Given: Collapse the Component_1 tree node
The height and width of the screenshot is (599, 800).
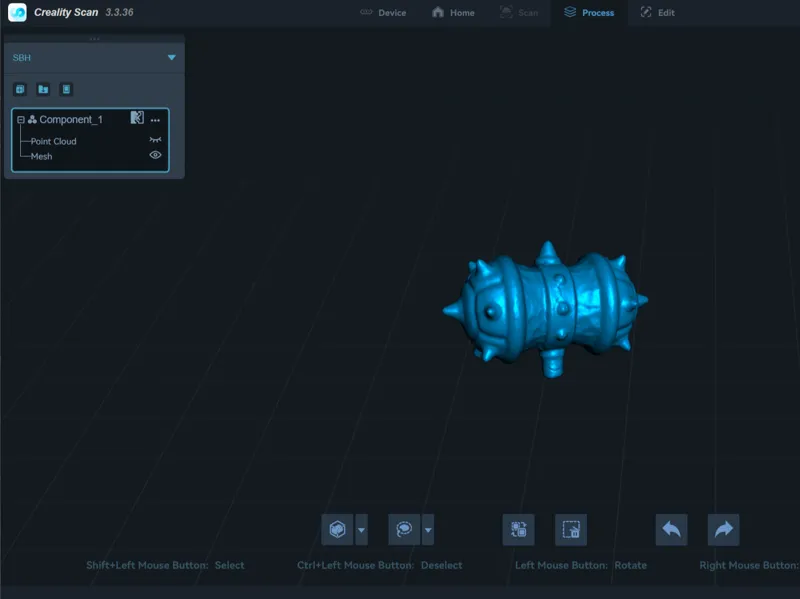Looking at the screenshot, I should click(x=21, y=120).
